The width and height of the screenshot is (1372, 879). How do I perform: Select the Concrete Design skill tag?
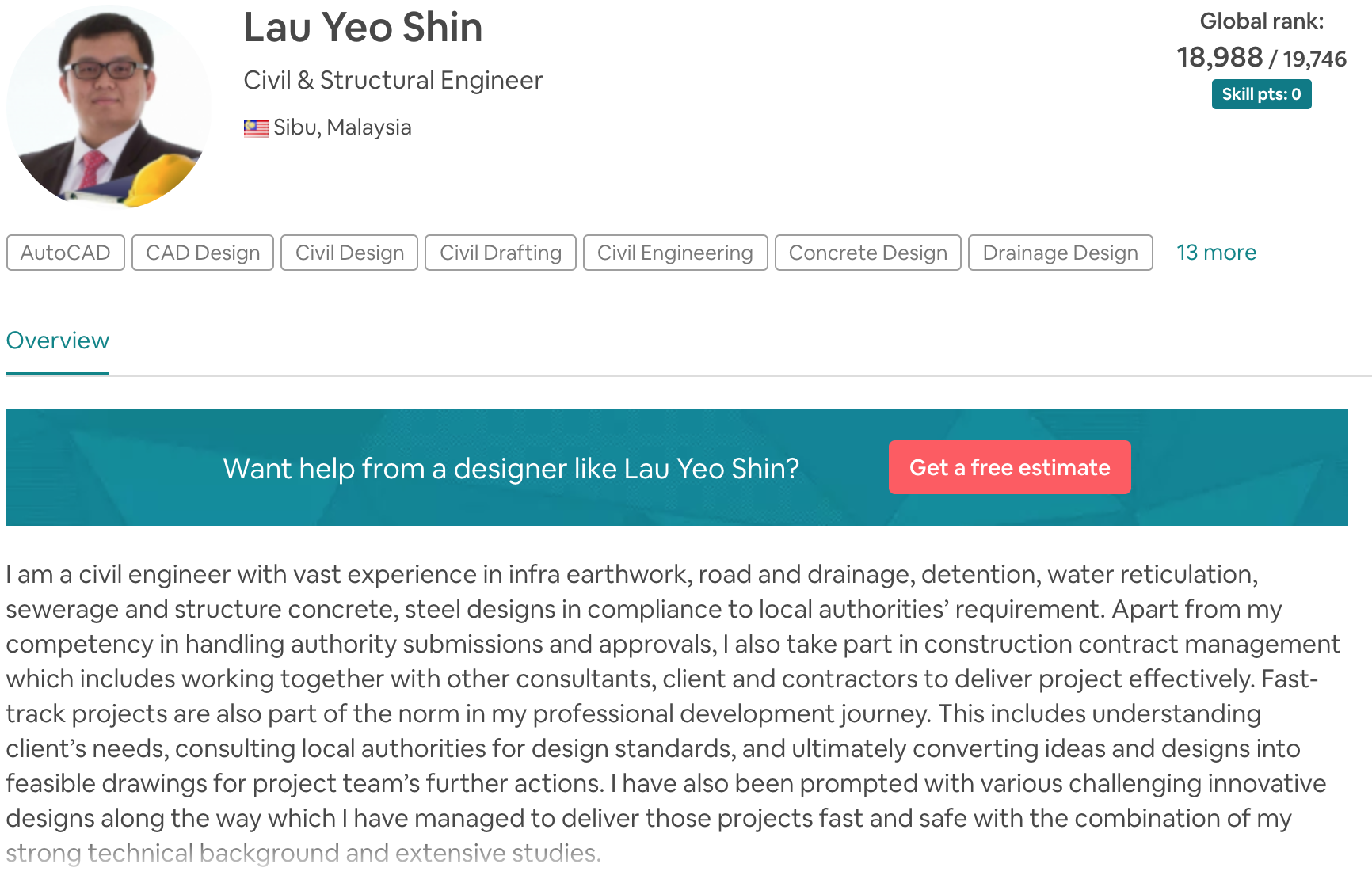pos(867,253)
